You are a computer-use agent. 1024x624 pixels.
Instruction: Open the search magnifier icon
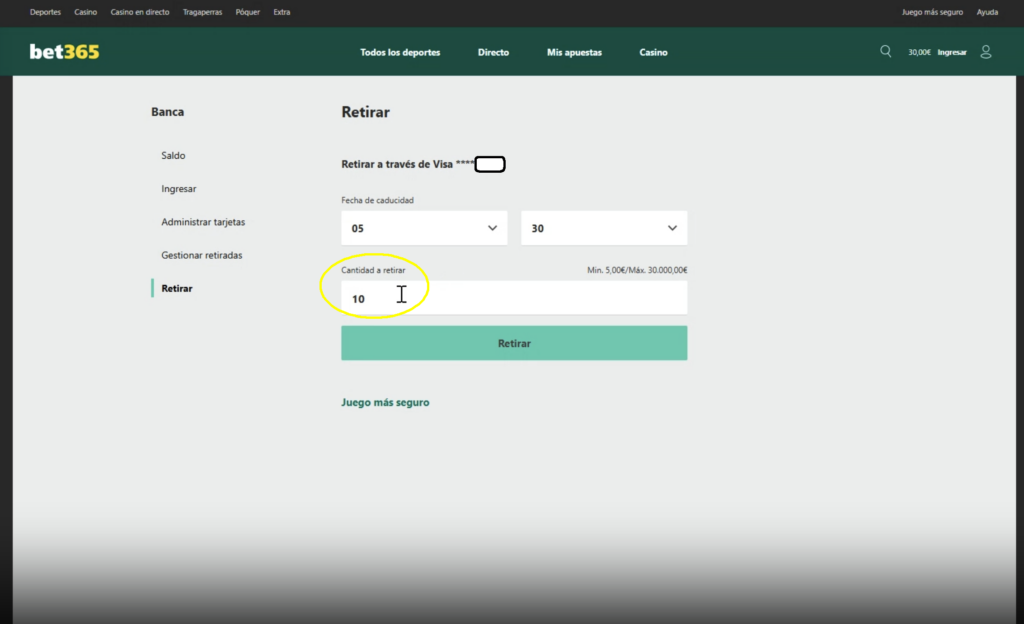[886, 52]
